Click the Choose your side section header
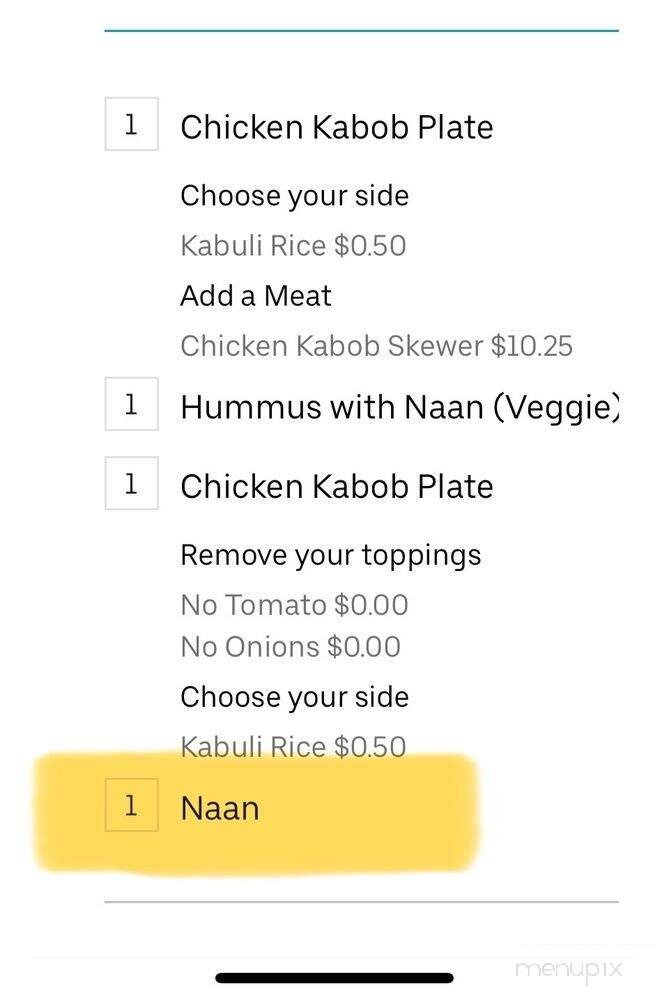 pyautogui.click(x=295, y=195)
